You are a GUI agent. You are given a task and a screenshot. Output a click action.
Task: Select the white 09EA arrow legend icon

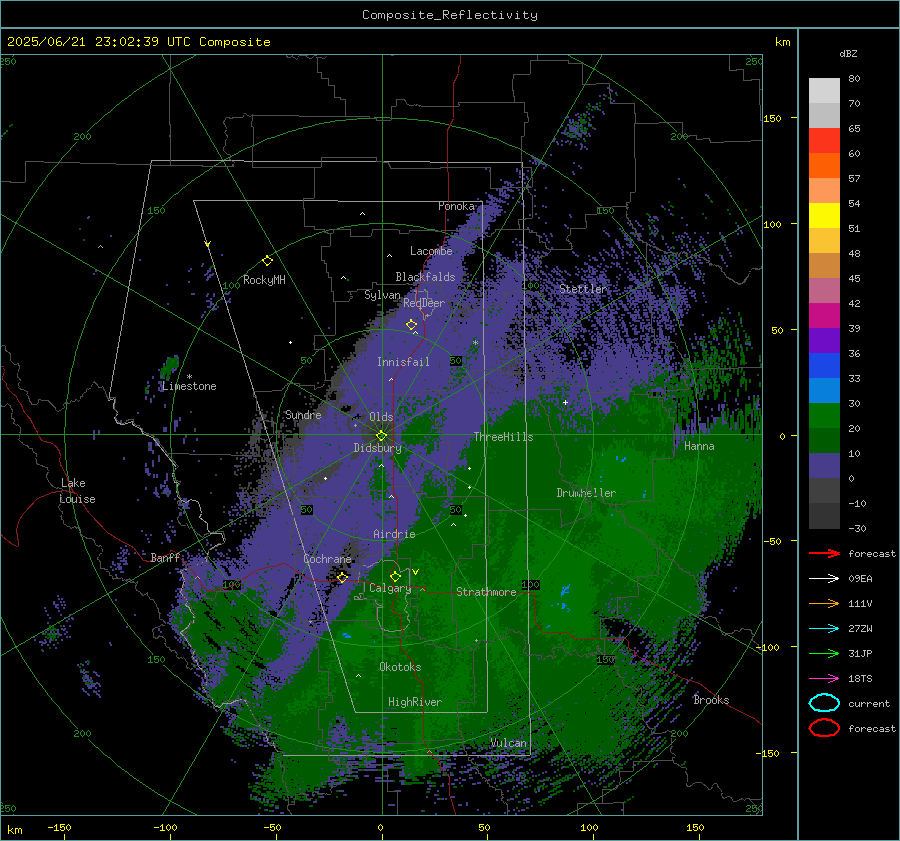(x=824, y=578)
